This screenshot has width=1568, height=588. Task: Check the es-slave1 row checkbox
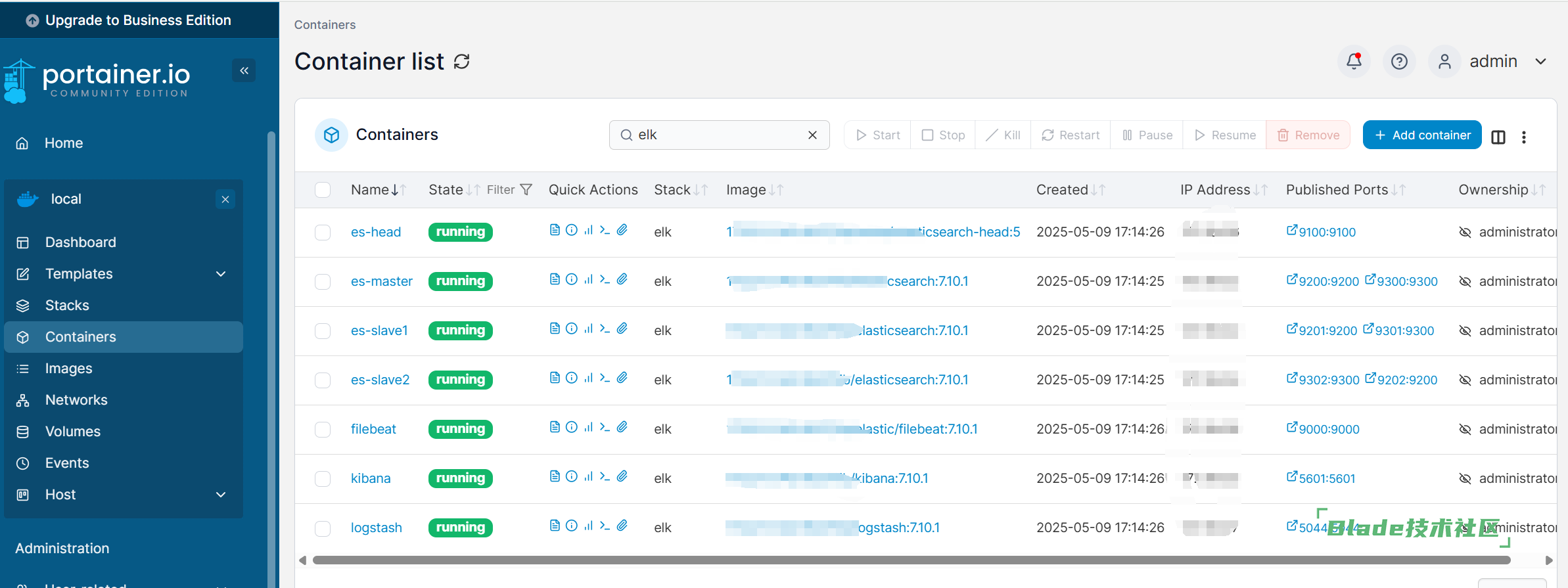(x=323, y=331)
